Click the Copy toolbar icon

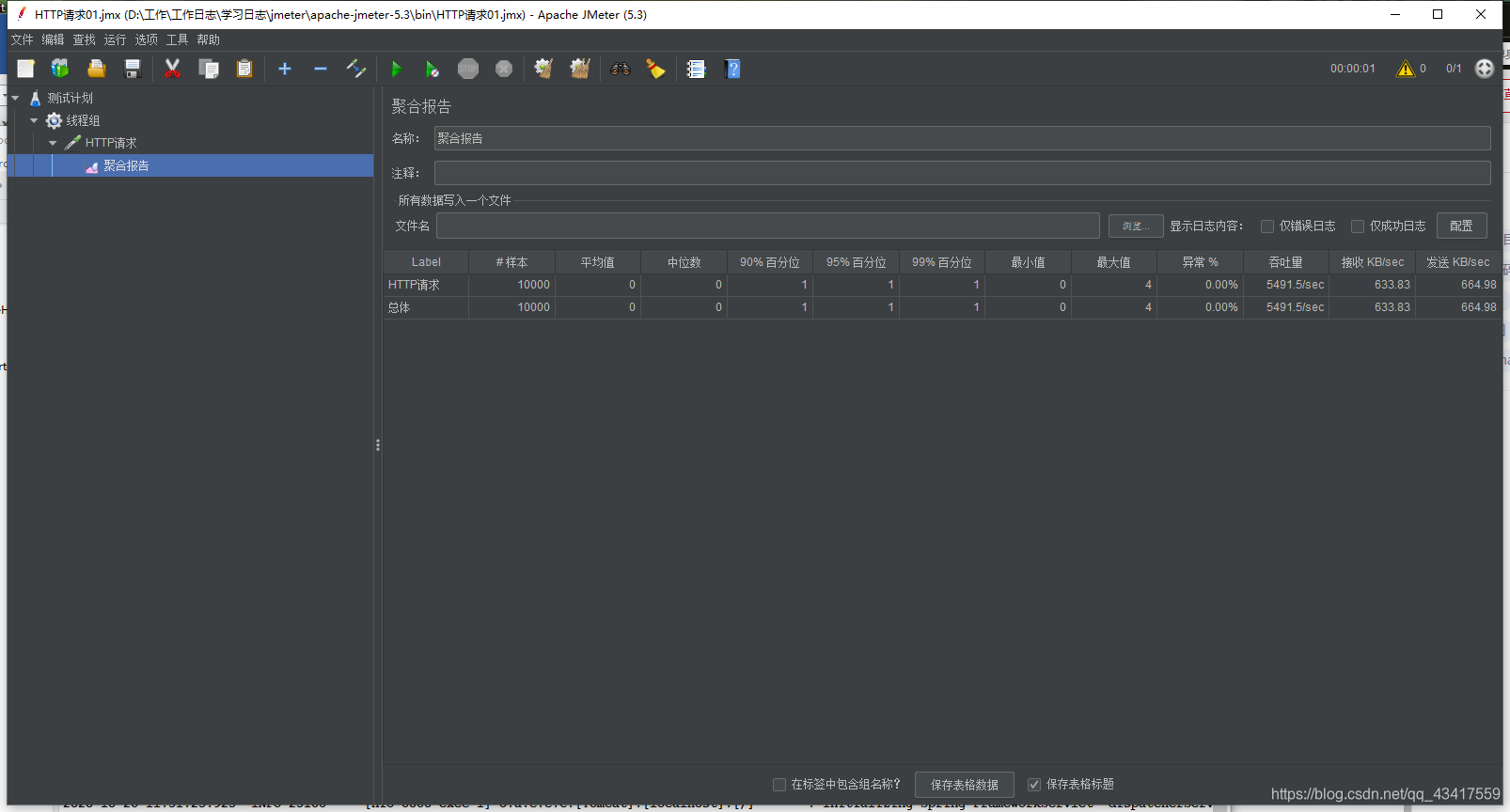pos(209,69)
